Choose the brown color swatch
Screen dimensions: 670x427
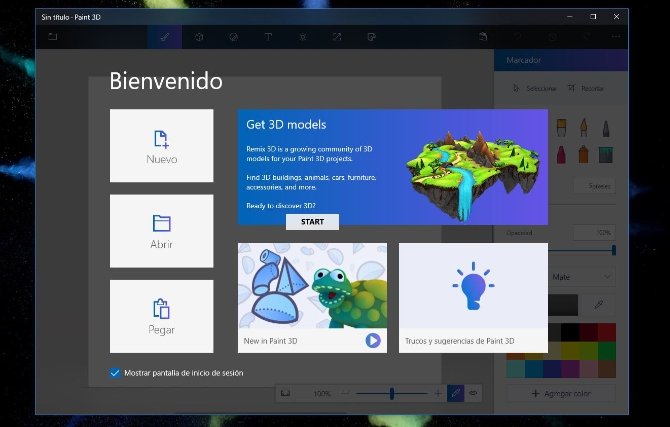point(607,369)
